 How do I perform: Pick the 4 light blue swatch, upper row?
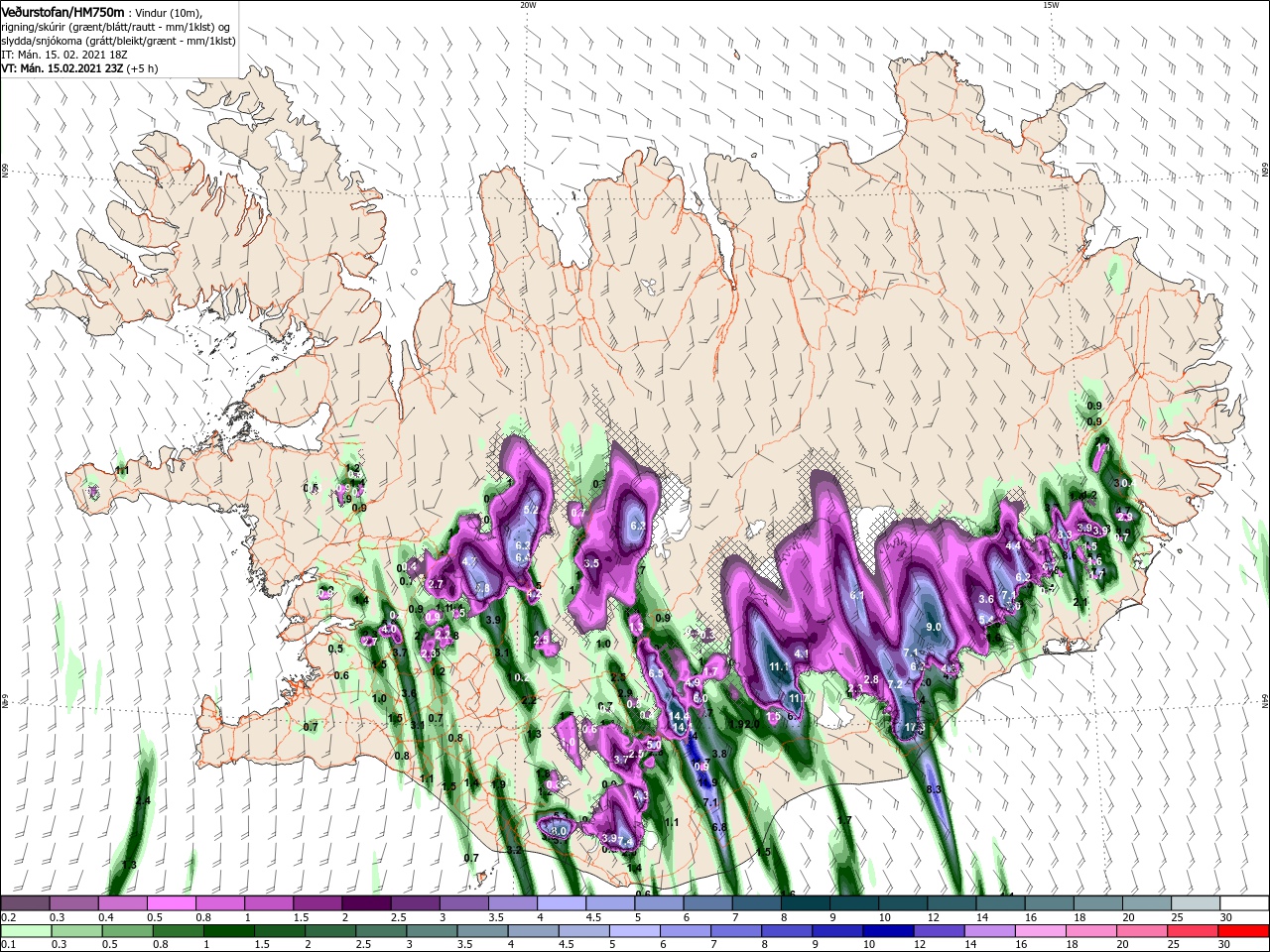tap(561, 903)
